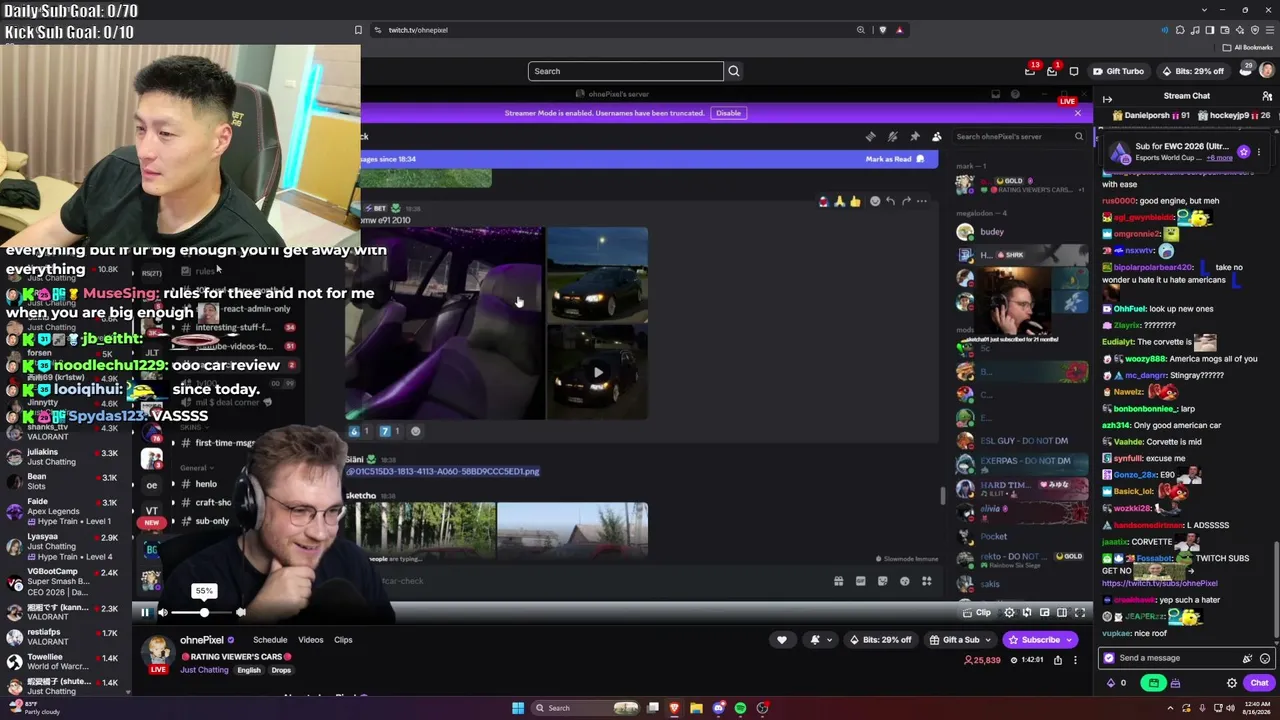
Task: Click the Twitch search magnifier button
Action: (x=734, y=71)
